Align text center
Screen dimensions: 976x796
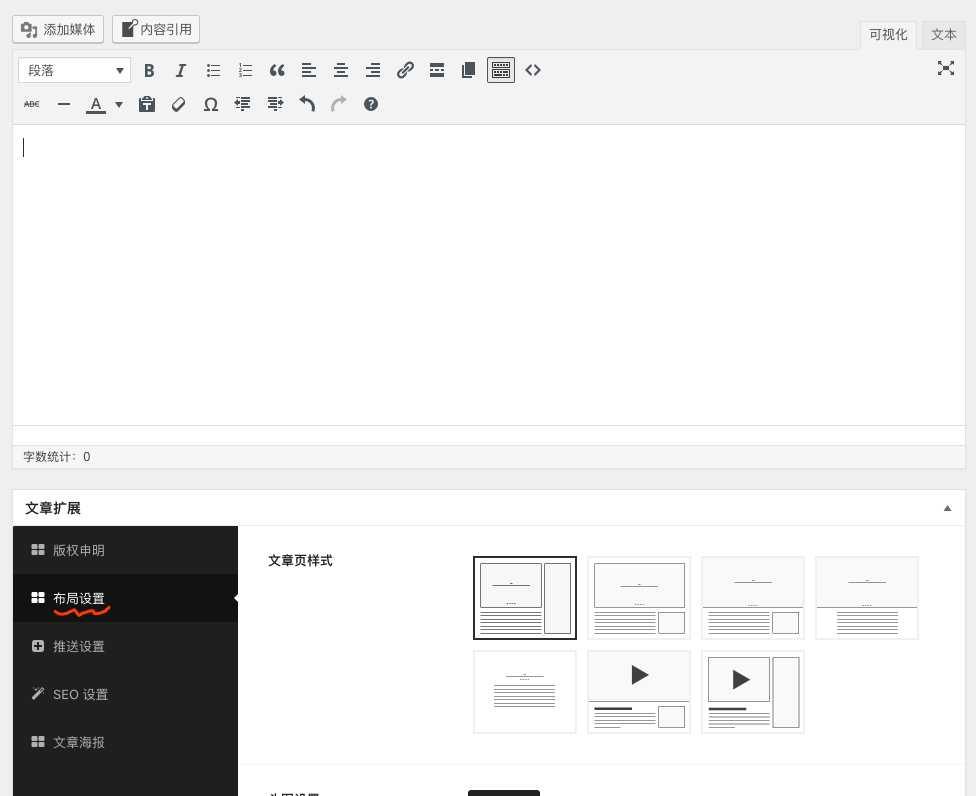(x=340, y=70)
